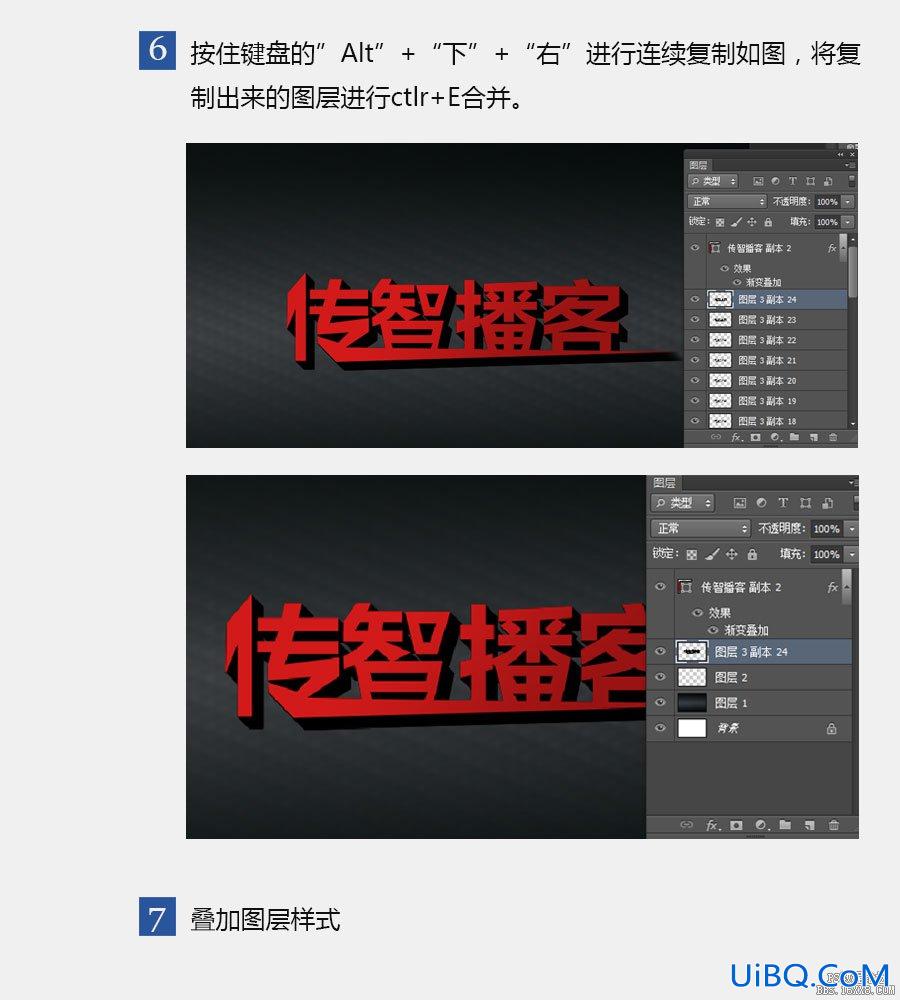Open panel flyout menu in upper Layers panel
Viewport: 900px width, 1000px height.
pyautogui.click(x=851, y=165)
